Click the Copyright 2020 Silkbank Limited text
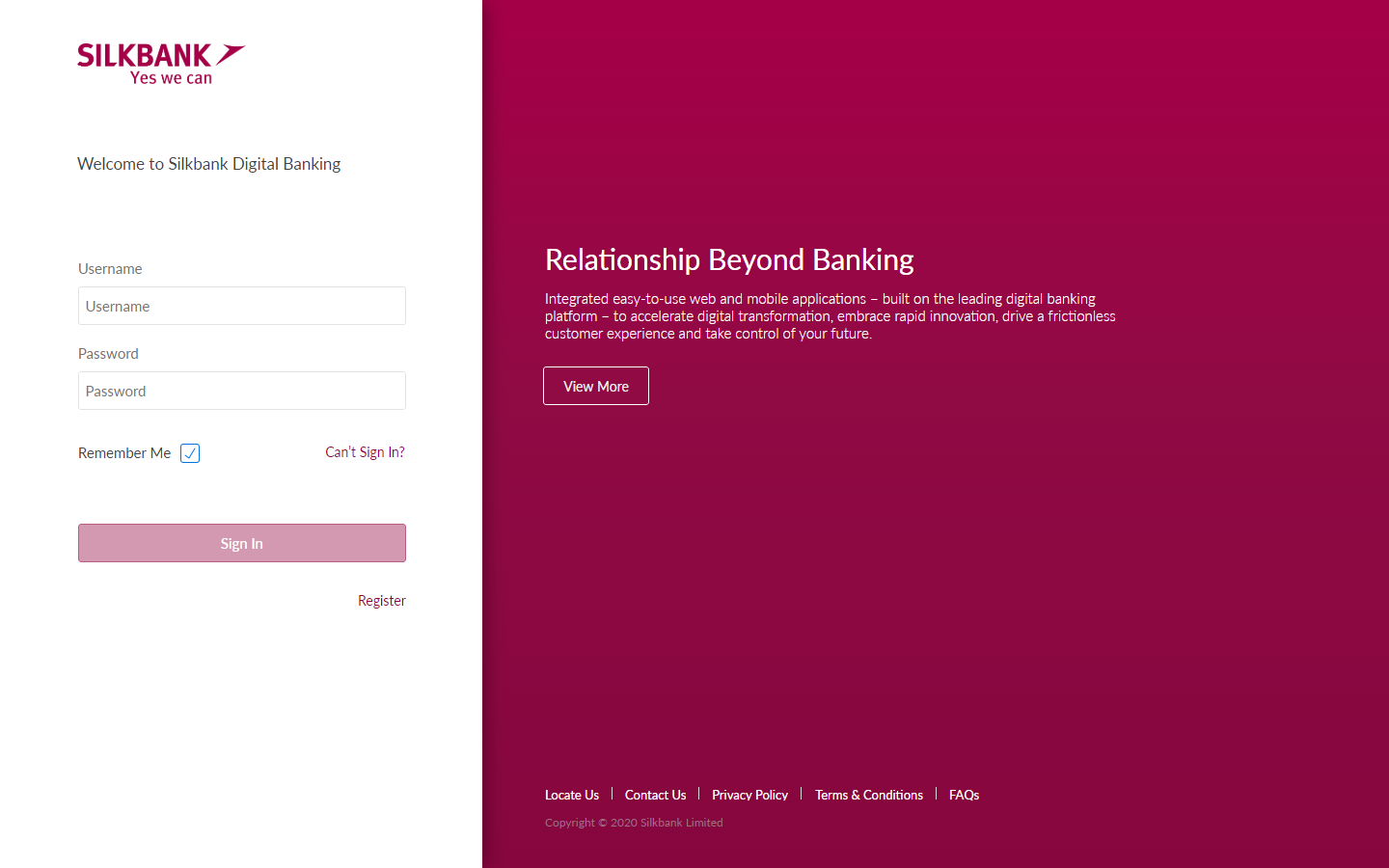 (x=634, y=823)
